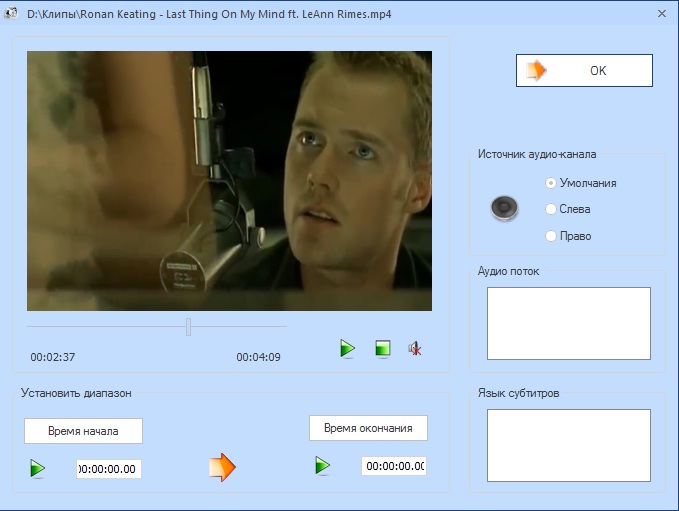679x511 pixels.
Task: Click the Язык субтитров list box
Action: pos(568,445)
